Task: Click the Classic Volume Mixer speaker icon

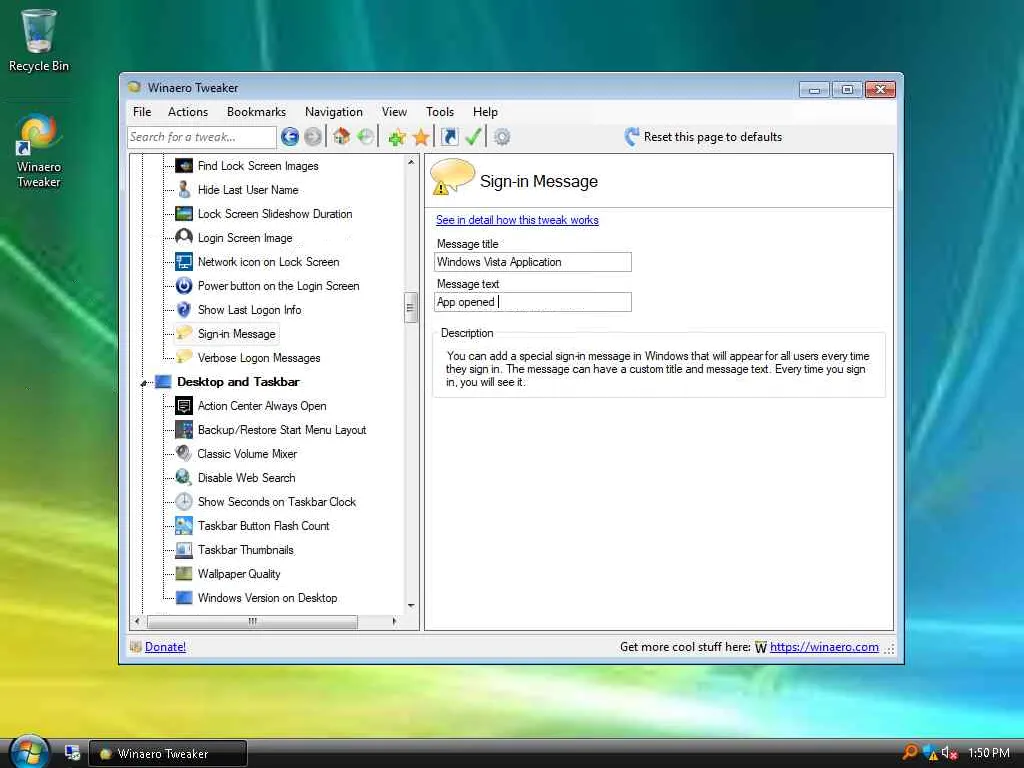Action: click(184, 453)
